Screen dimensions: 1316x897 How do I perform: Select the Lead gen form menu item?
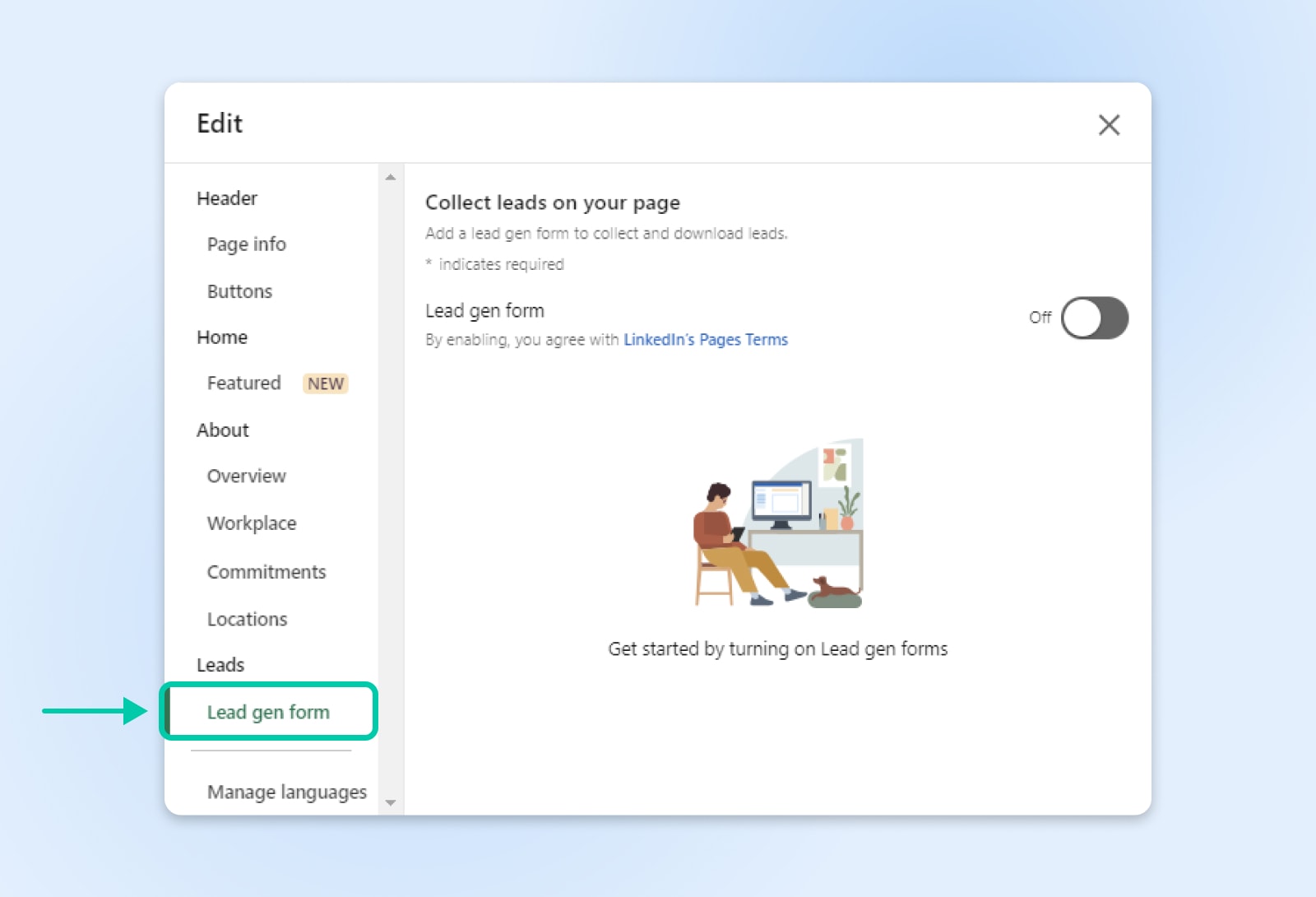pos(268,712)
